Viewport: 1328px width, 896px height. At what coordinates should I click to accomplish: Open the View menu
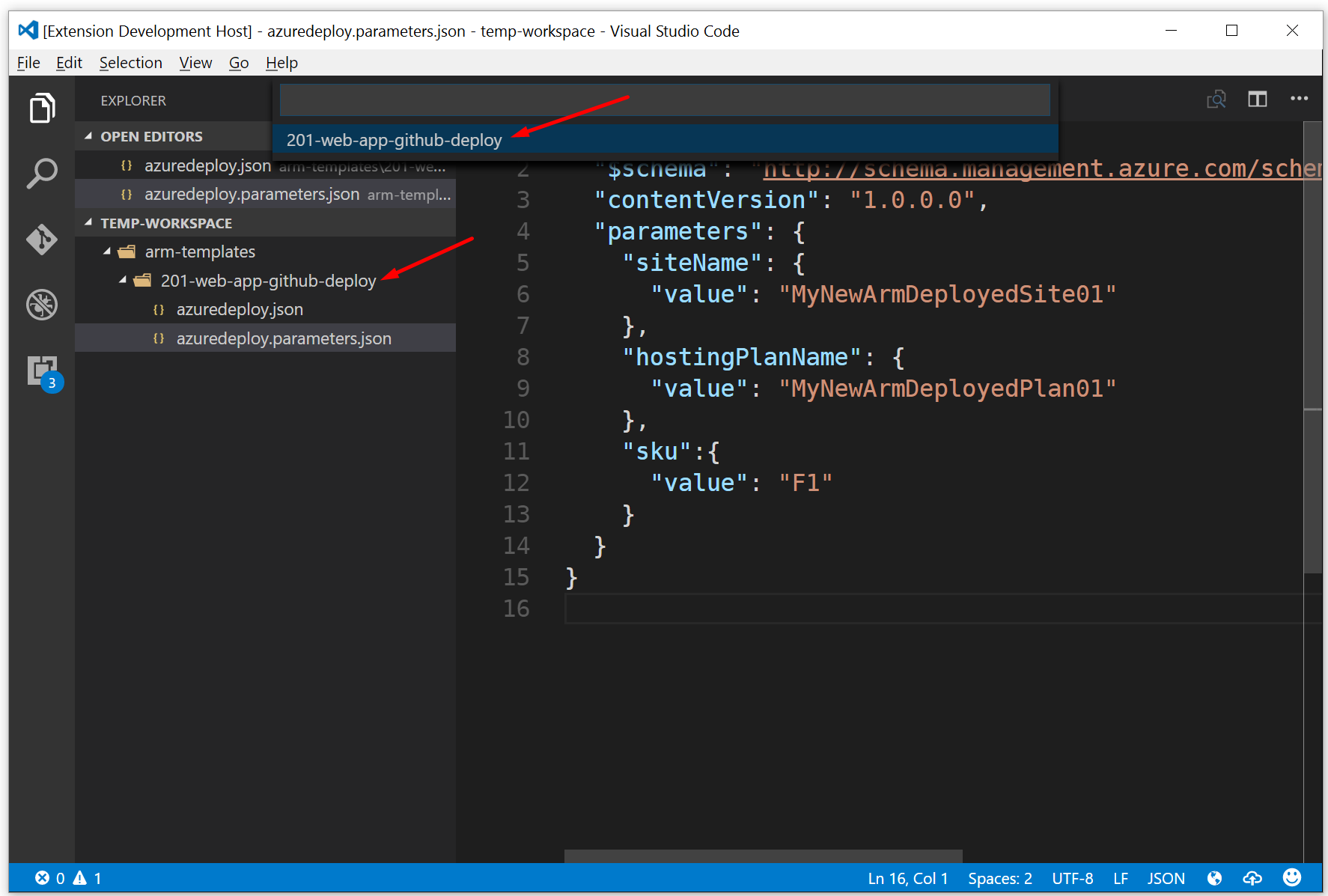(195, 63)
